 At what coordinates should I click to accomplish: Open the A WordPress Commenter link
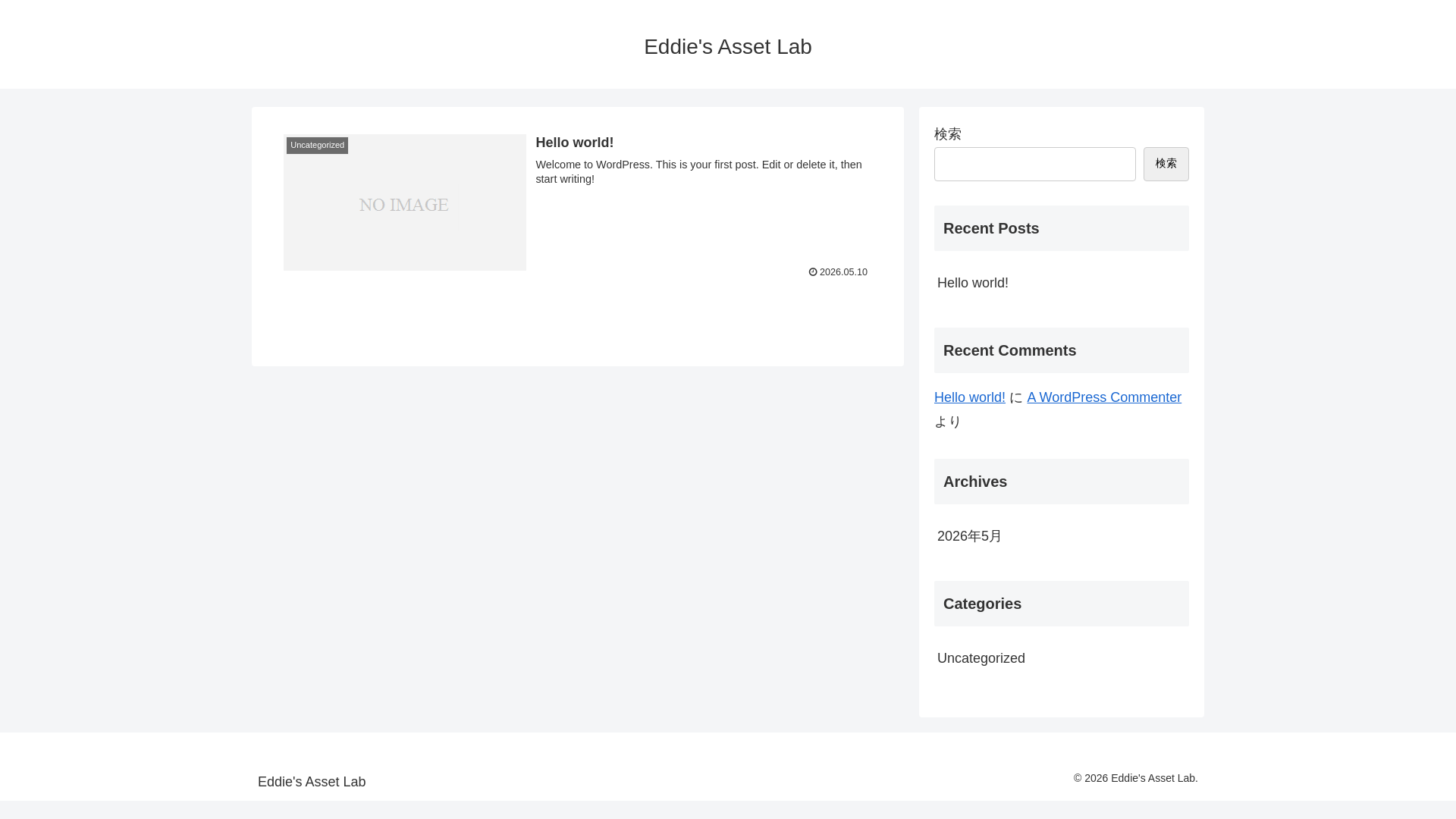coord(1104,397)
